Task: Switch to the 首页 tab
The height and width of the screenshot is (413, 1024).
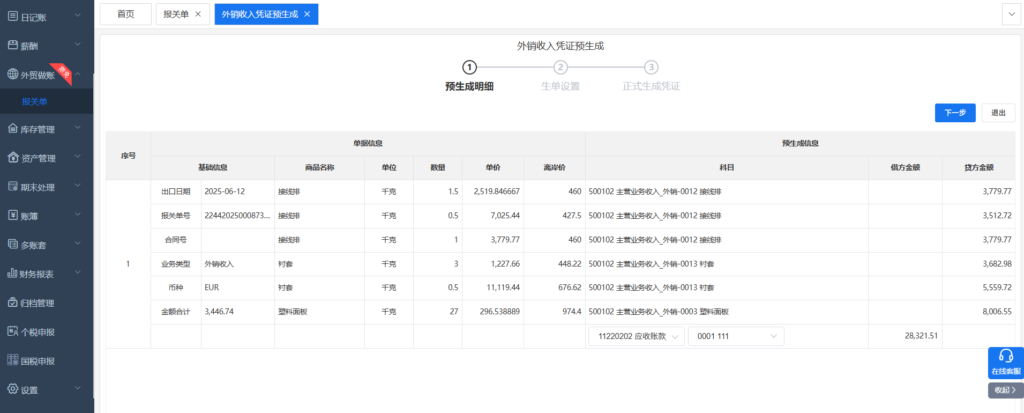Action: [126, 14]
